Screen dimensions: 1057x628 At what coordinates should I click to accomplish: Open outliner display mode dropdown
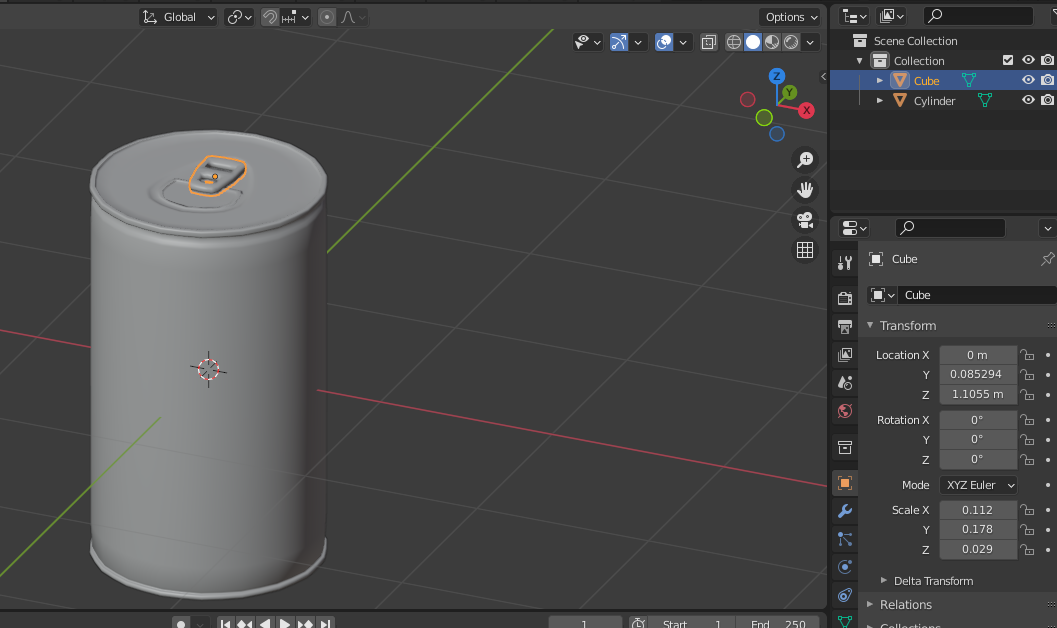coord(854,16)
